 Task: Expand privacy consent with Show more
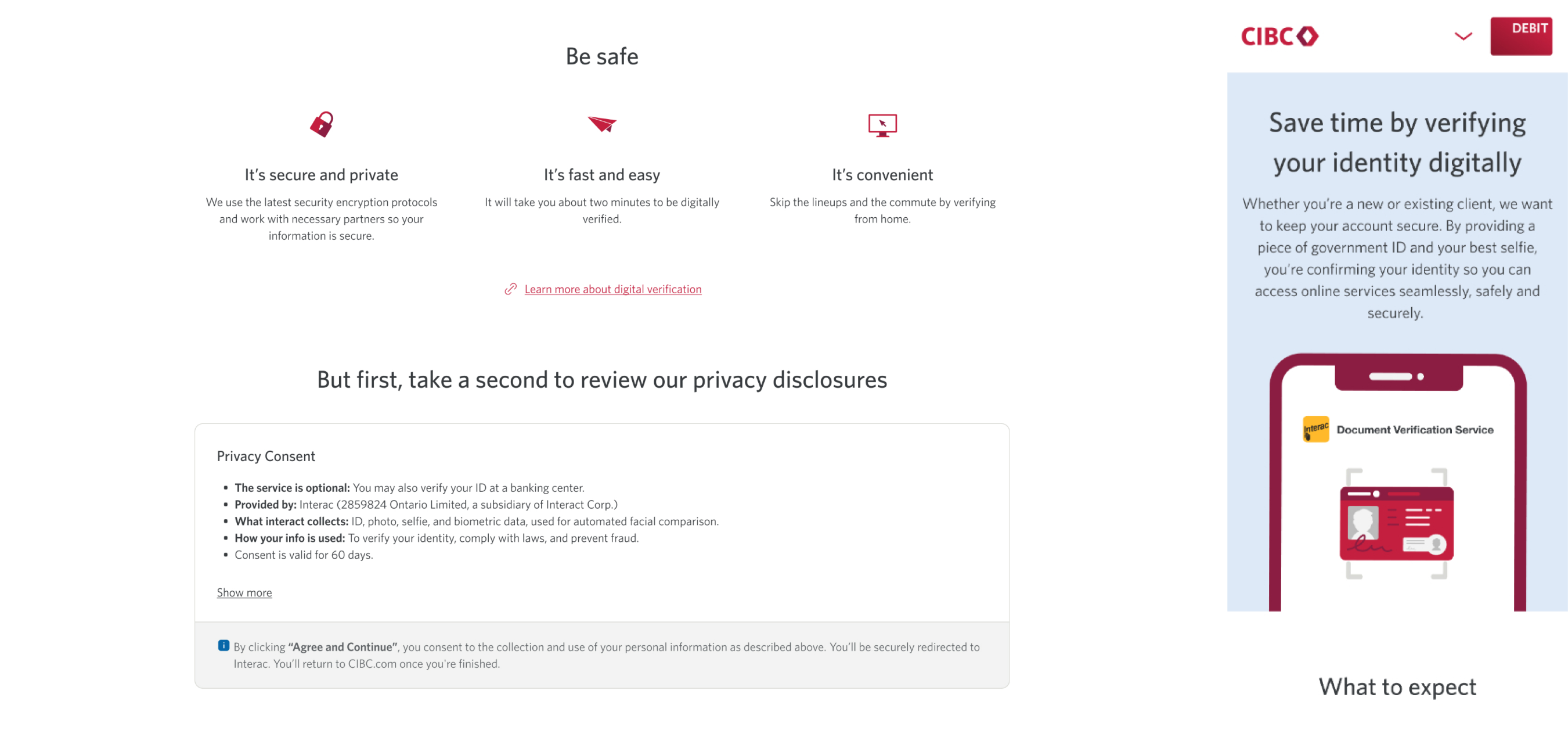[244, 592]
